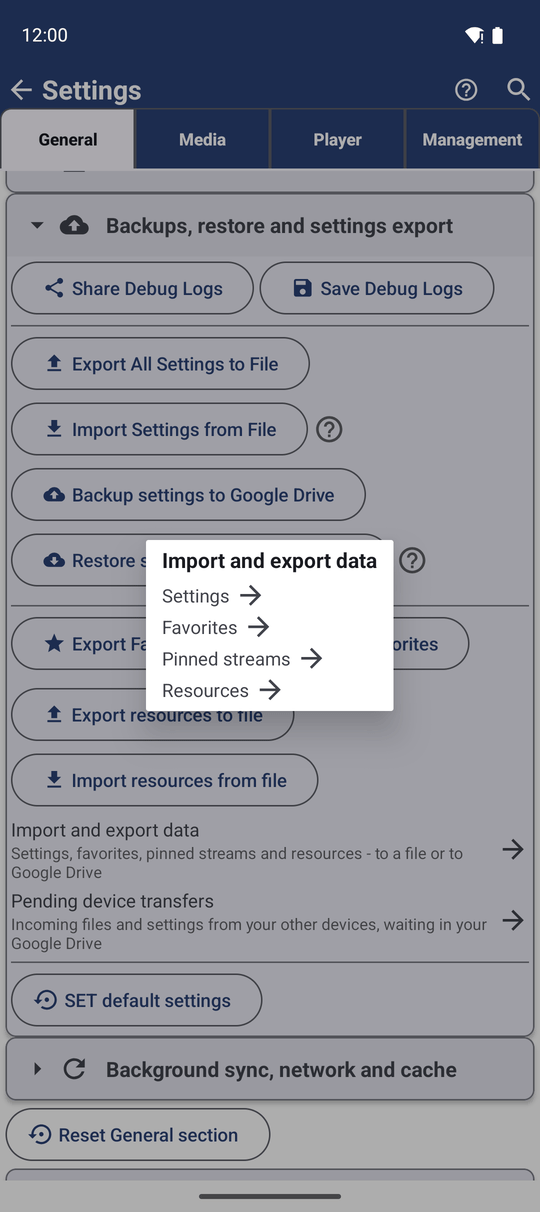Image resolution: width=540 pixels, height=1212 pixels.
Task: Open arrow for Import and export data row
Action: [x=513, y=849]
